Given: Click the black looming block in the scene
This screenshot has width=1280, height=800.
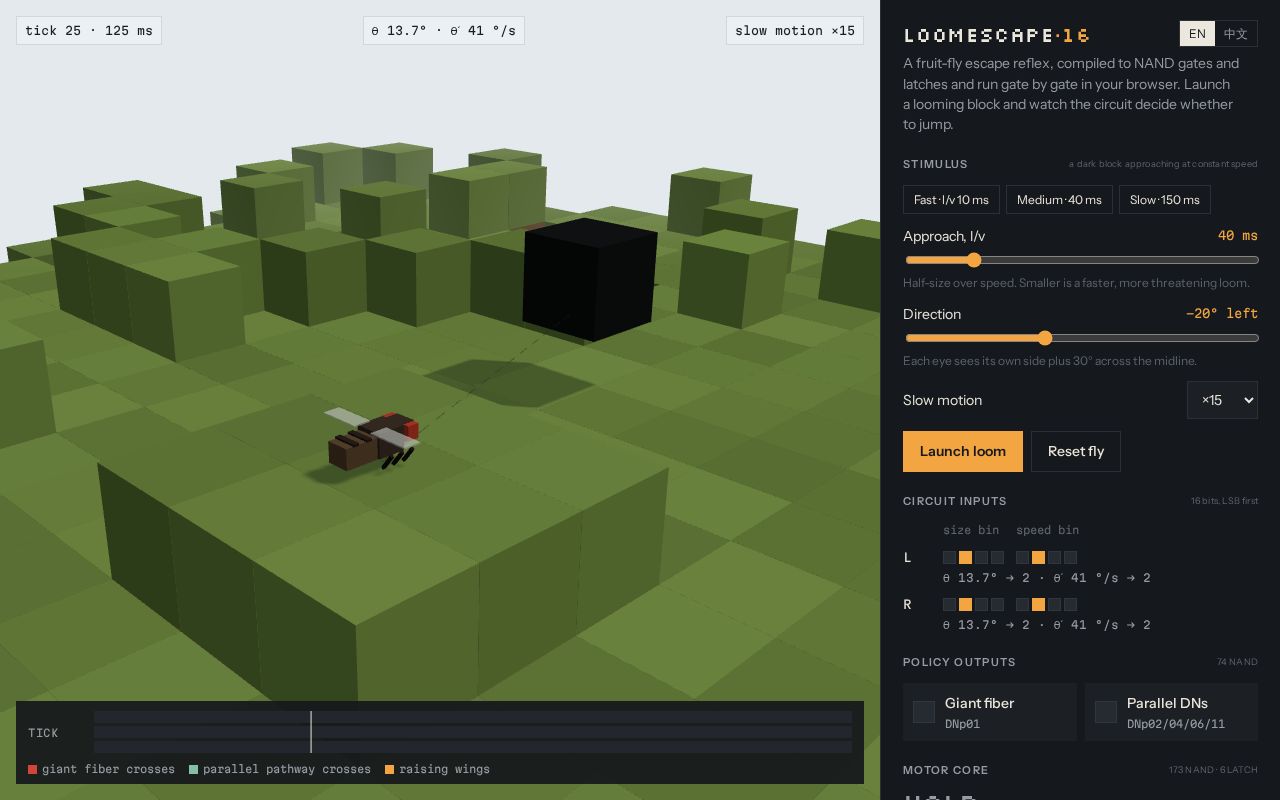Looking at the screenshot, I should (589, 280).
